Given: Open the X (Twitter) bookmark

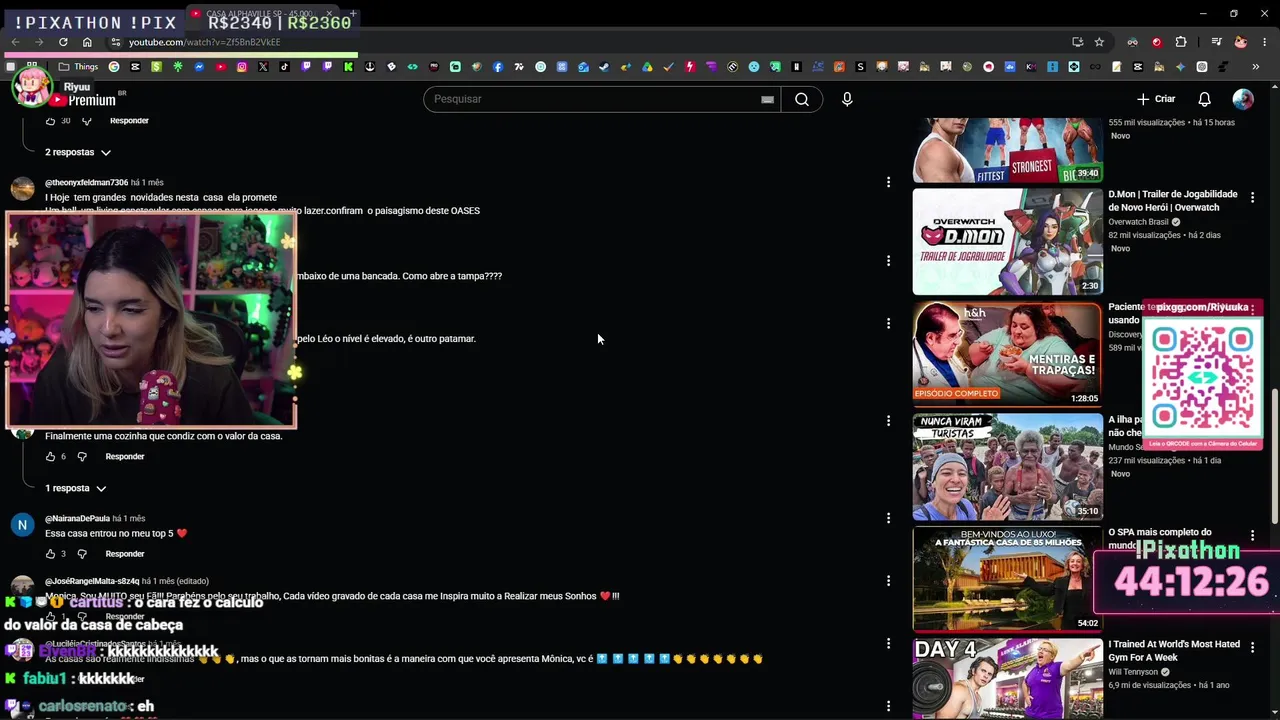Looking at the screenshot, I should [263, 67].
